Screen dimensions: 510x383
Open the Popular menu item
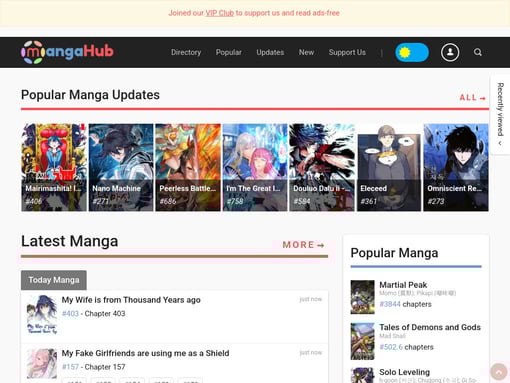coord(229,52)
